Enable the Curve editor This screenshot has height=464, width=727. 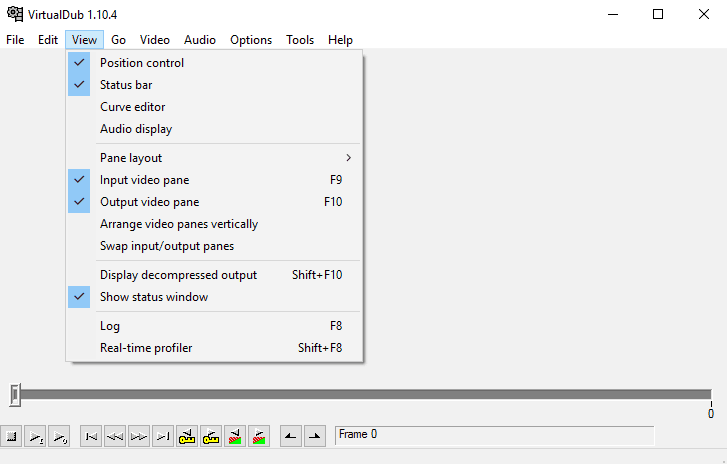pyautogui.click(x=214, y=107)
